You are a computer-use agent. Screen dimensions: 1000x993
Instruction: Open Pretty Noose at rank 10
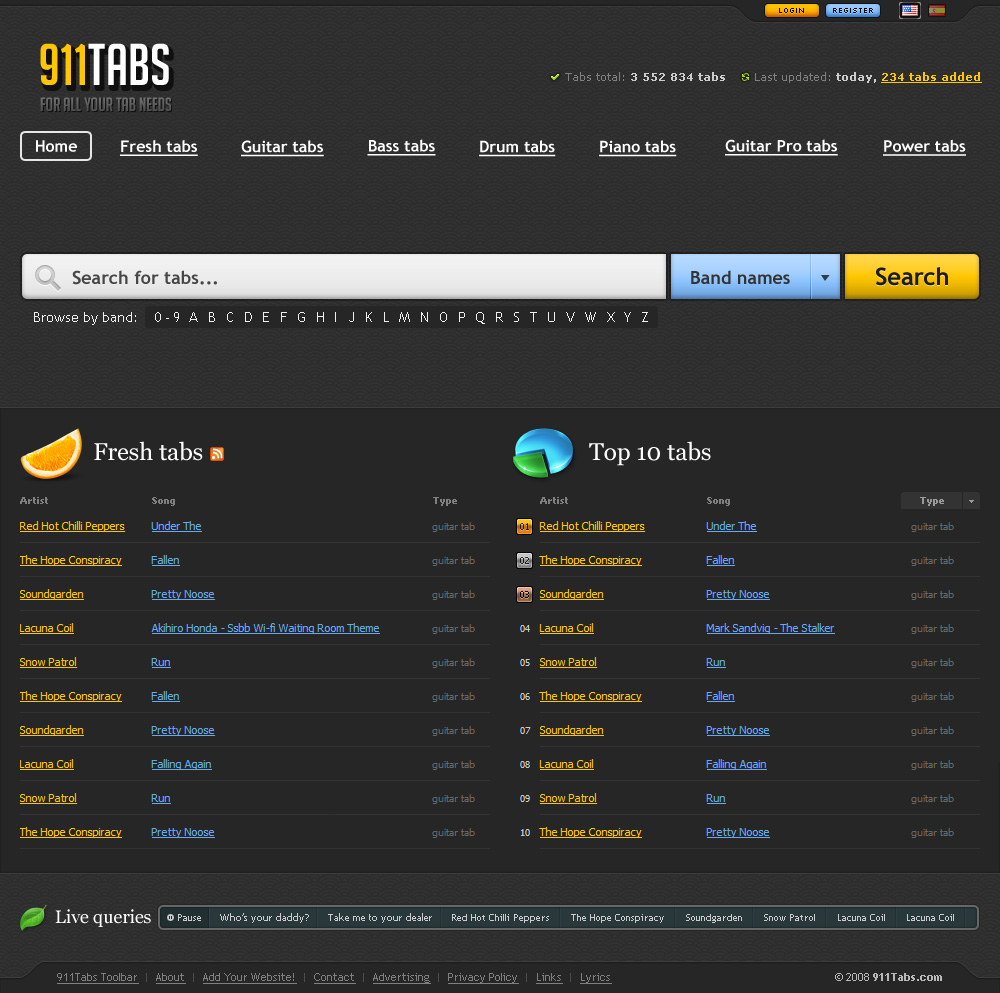click(738, 832)
